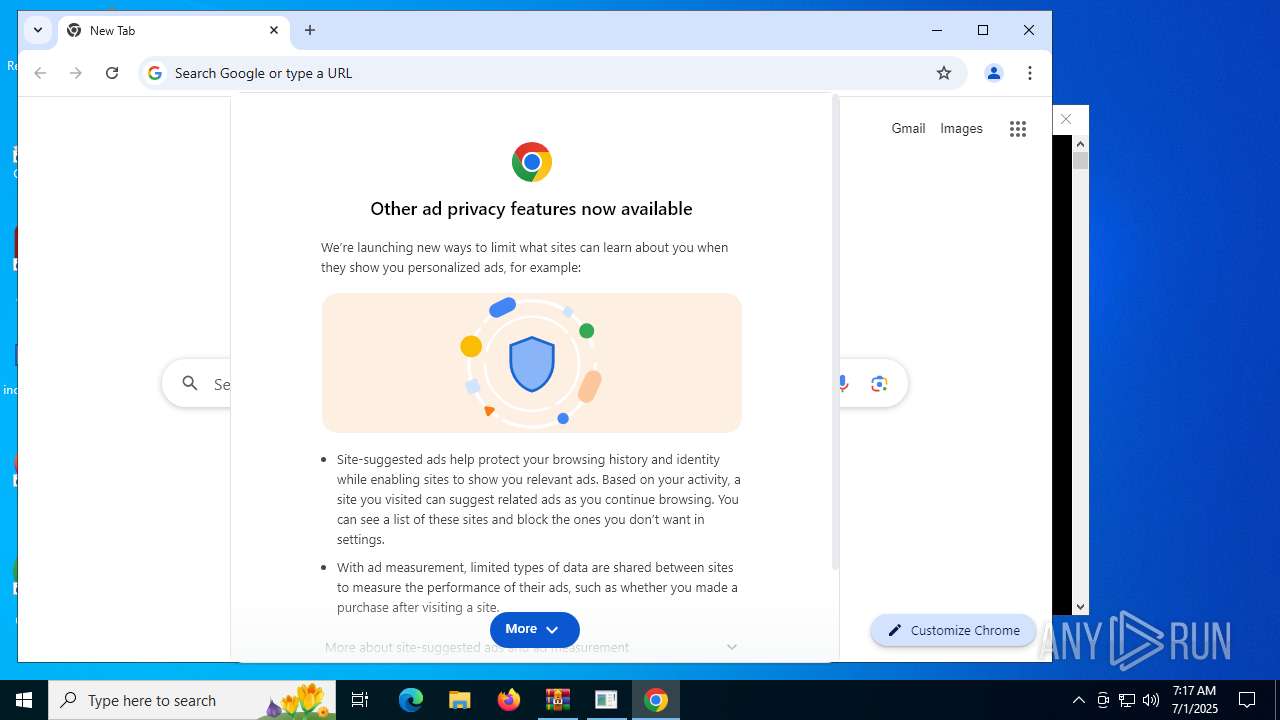
Task: Click the background window scroll-down arrow
Action: (1080, 606)
